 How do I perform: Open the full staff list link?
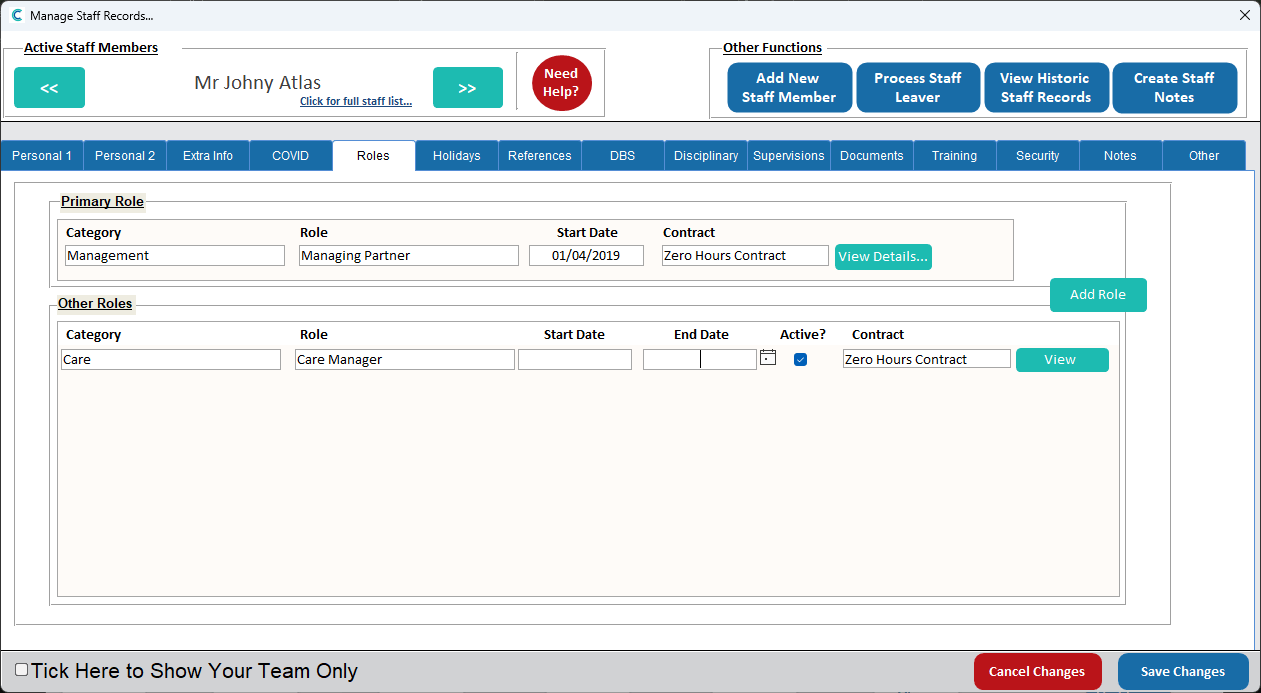click(x=356, y=102)
